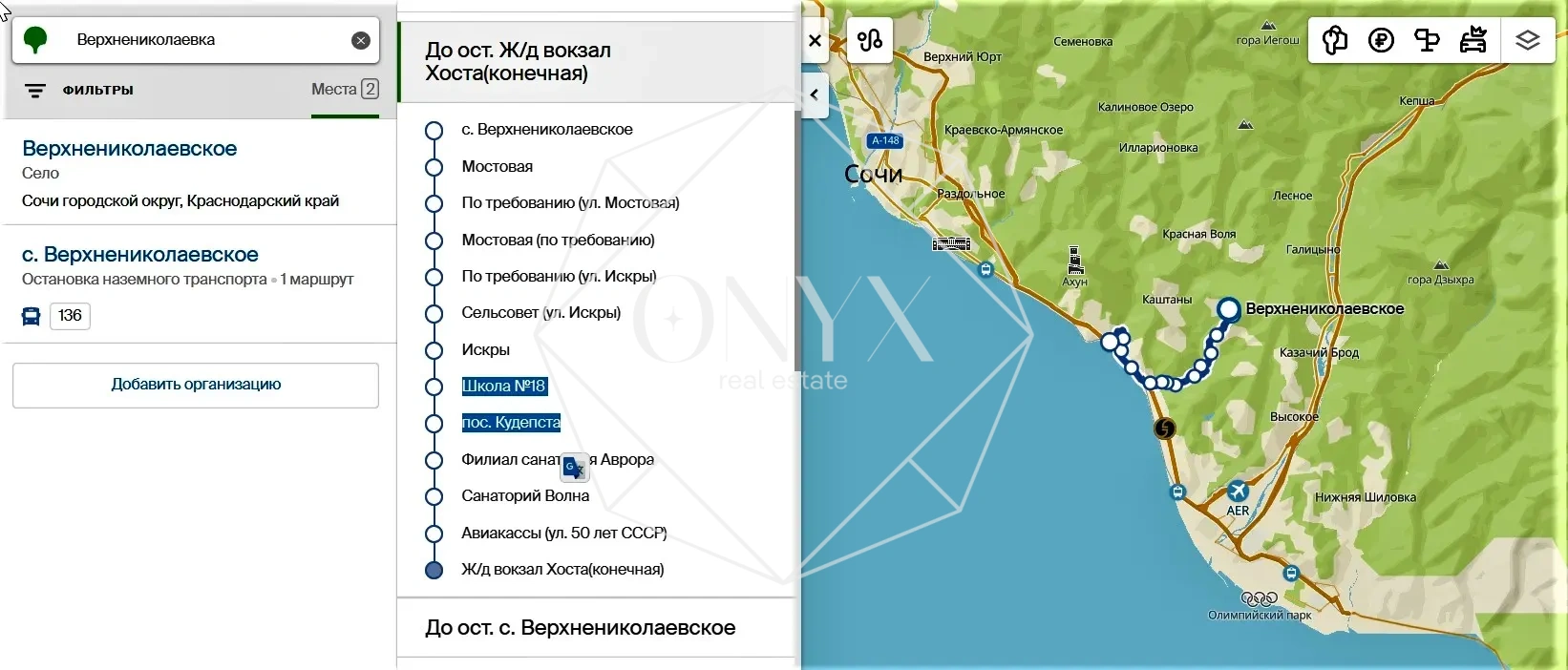Screen dimensions: 1568x670
Task: Open bus route 136 badge
Action: click(x=70, y=316)
